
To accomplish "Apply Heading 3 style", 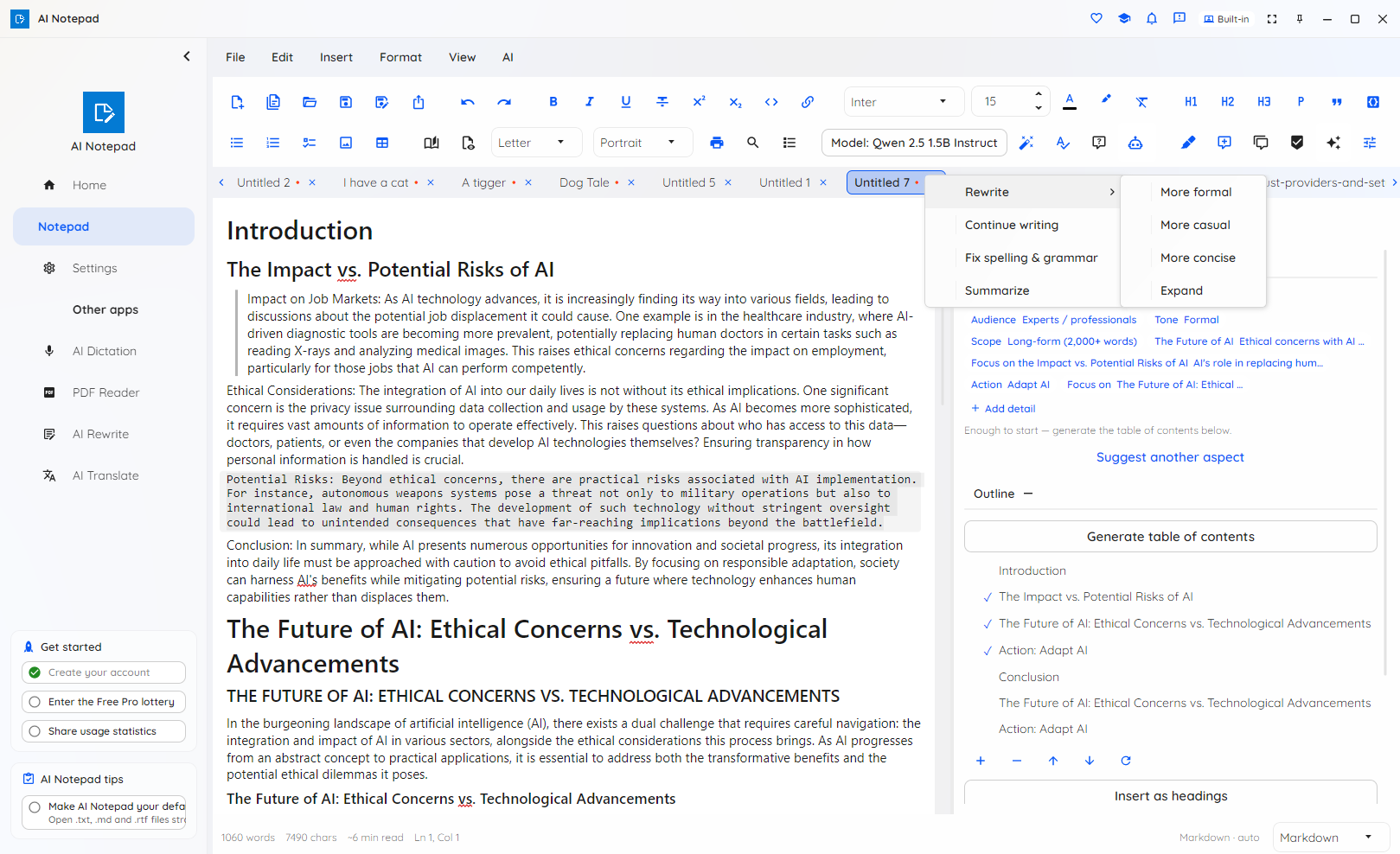I will point(1263,102).
